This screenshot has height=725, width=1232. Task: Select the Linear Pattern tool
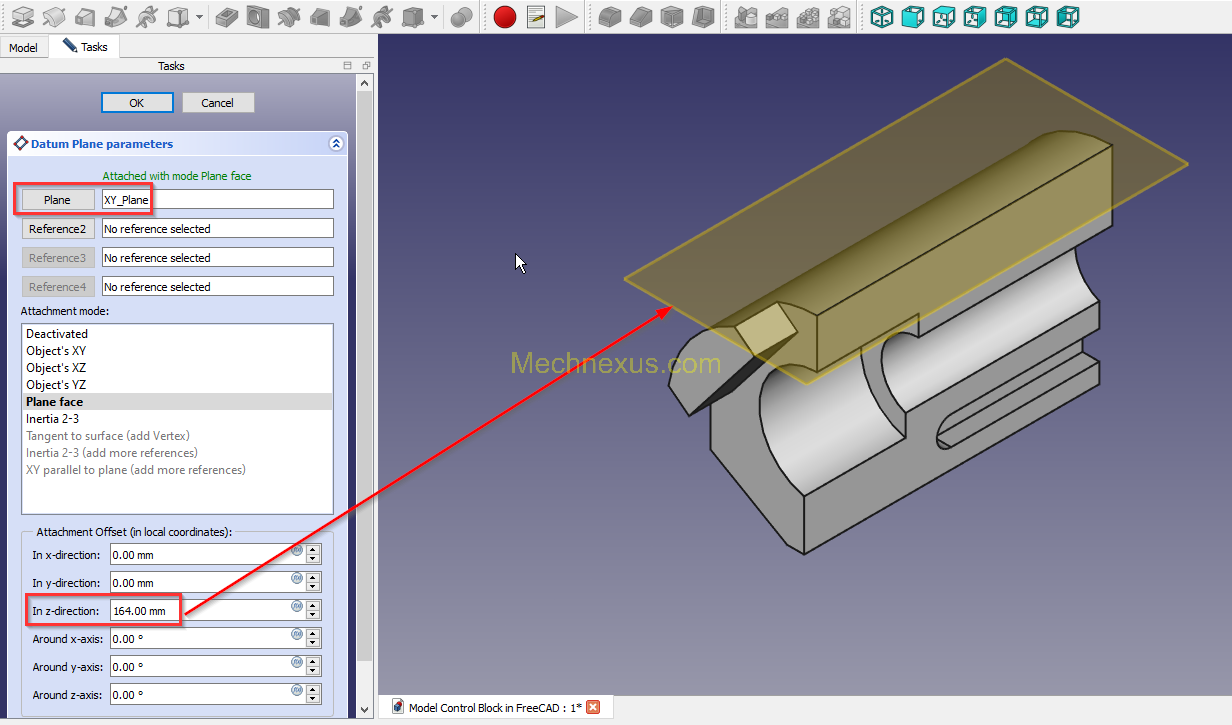[x=777, y=16]
